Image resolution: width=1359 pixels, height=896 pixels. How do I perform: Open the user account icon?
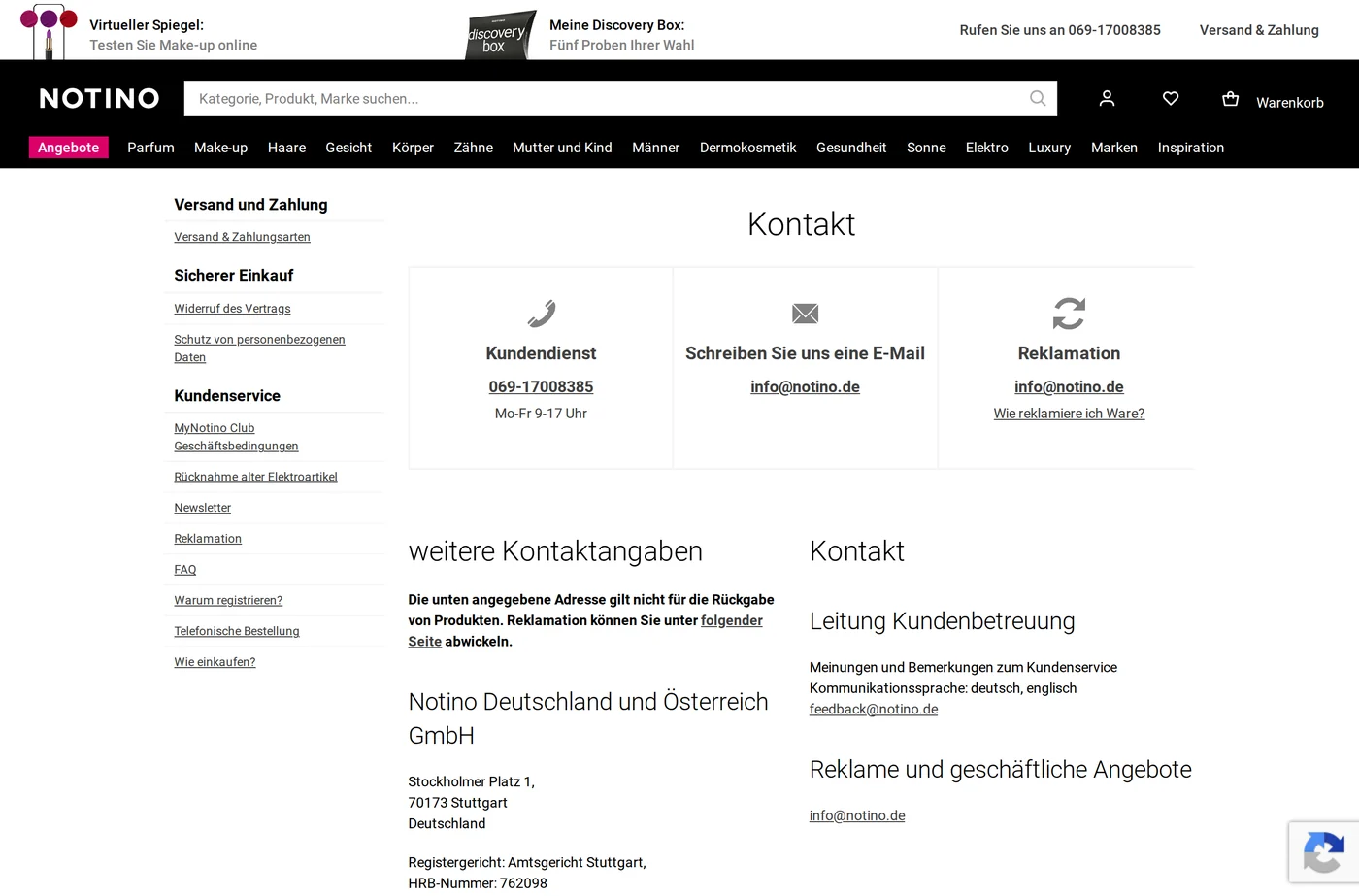[1107, 98]
